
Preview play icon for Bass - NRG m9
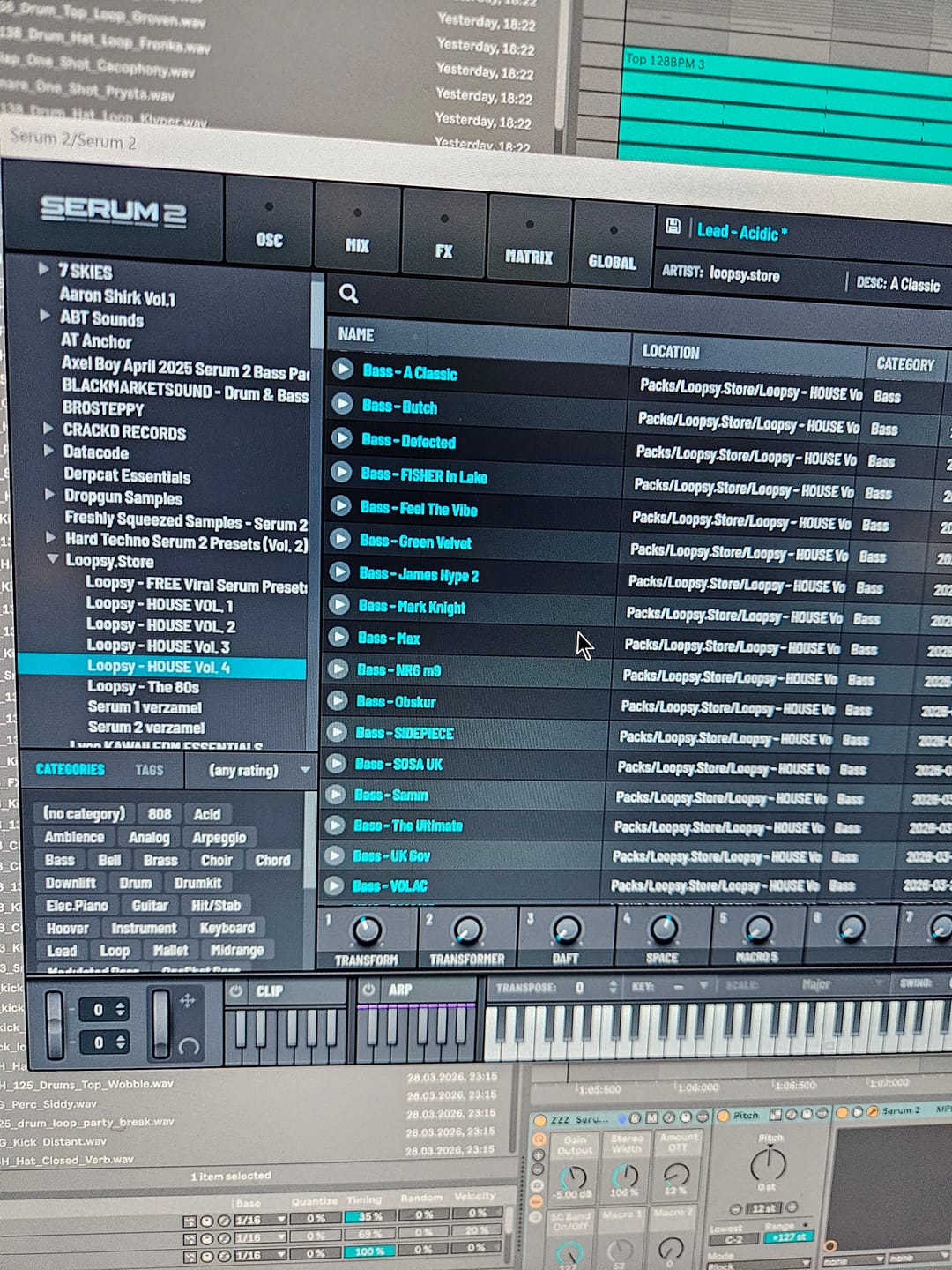[x=338, y=669]
